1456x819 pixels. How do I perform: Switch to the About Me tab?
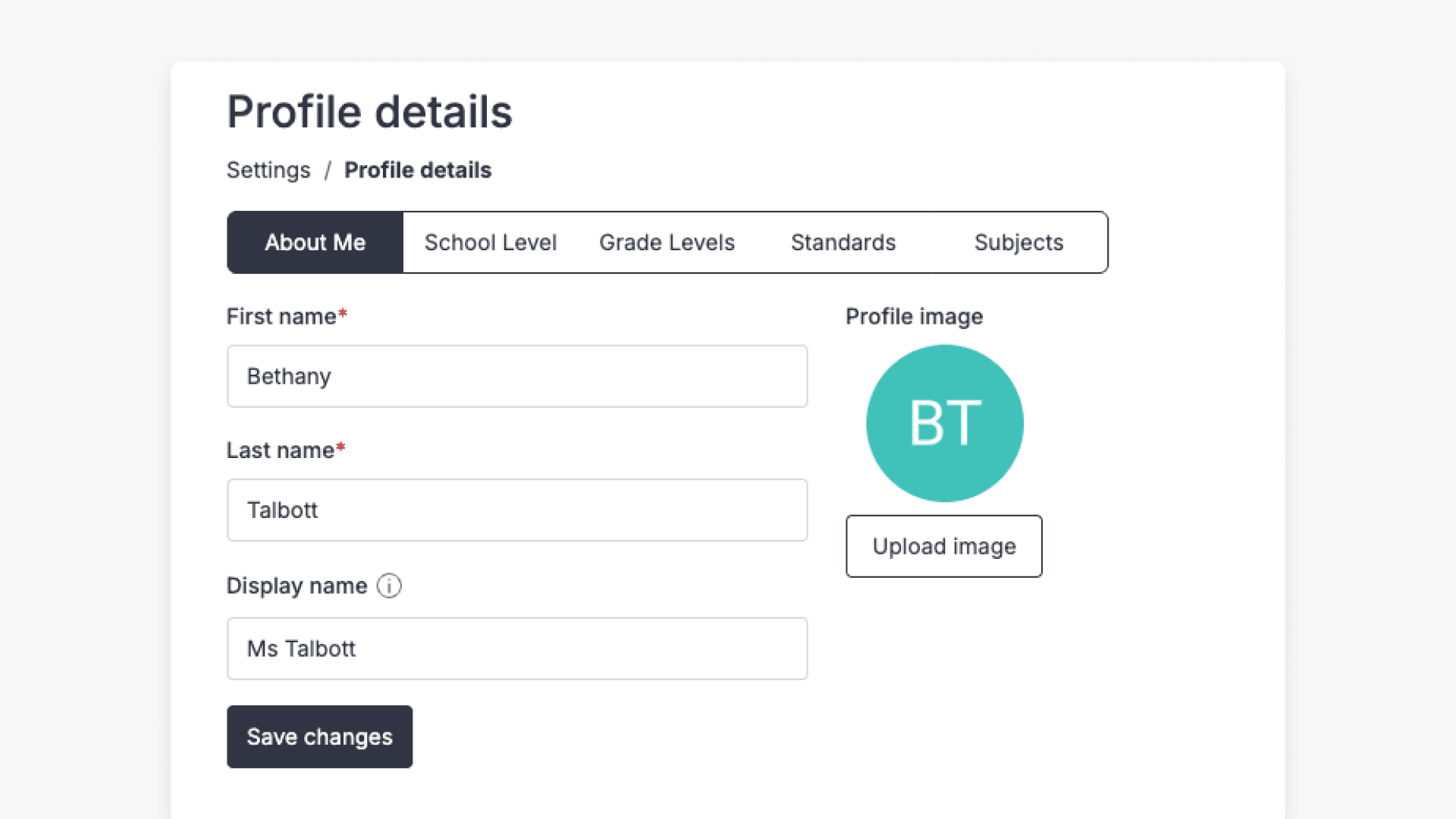(315, 243)
